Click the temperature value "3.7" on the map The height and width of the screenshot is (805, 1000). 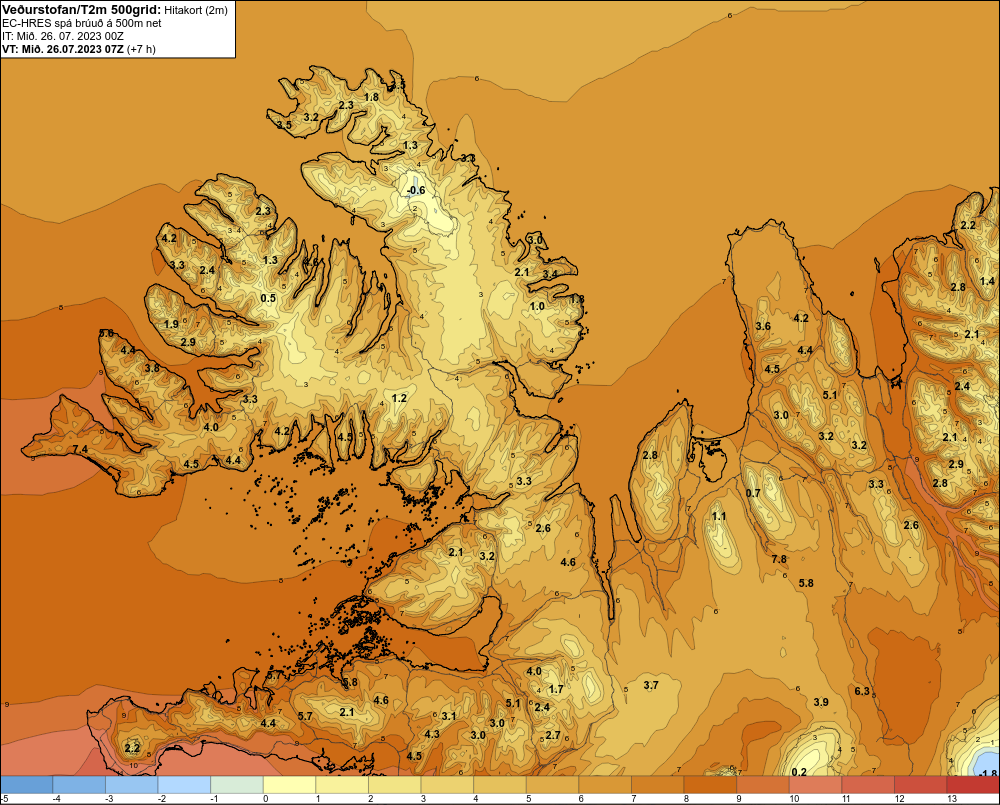651,685
